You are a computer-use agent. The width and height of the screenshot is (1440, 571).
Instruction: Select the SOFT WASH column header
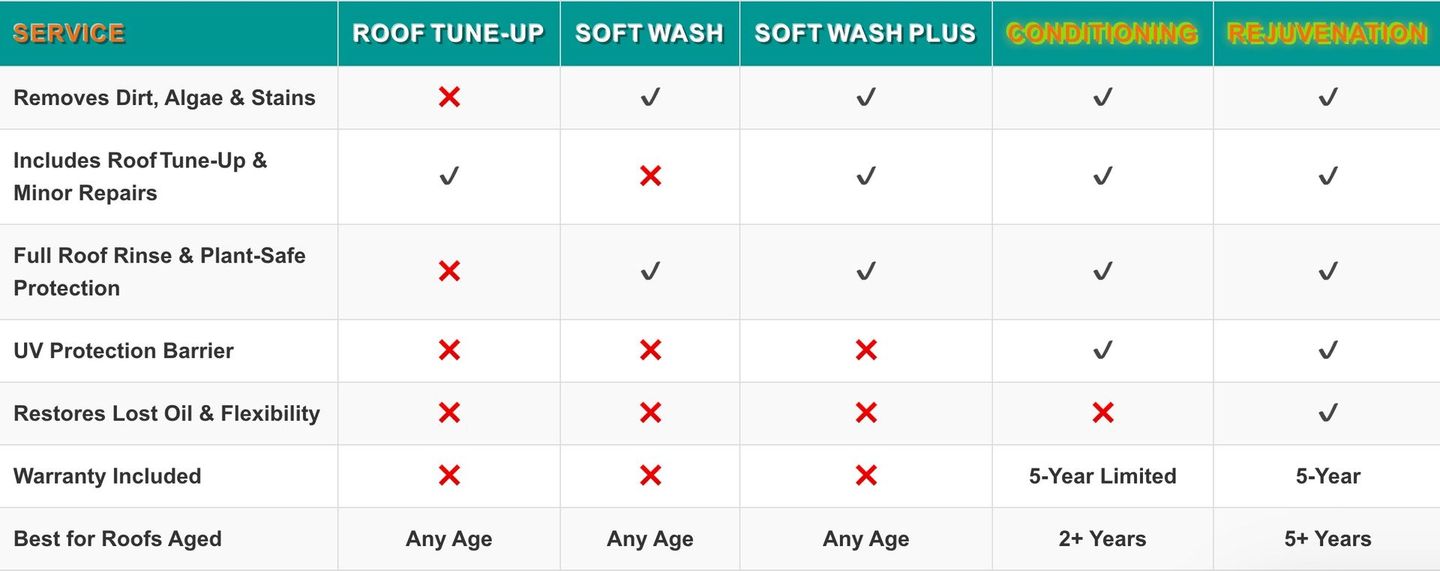649,33
